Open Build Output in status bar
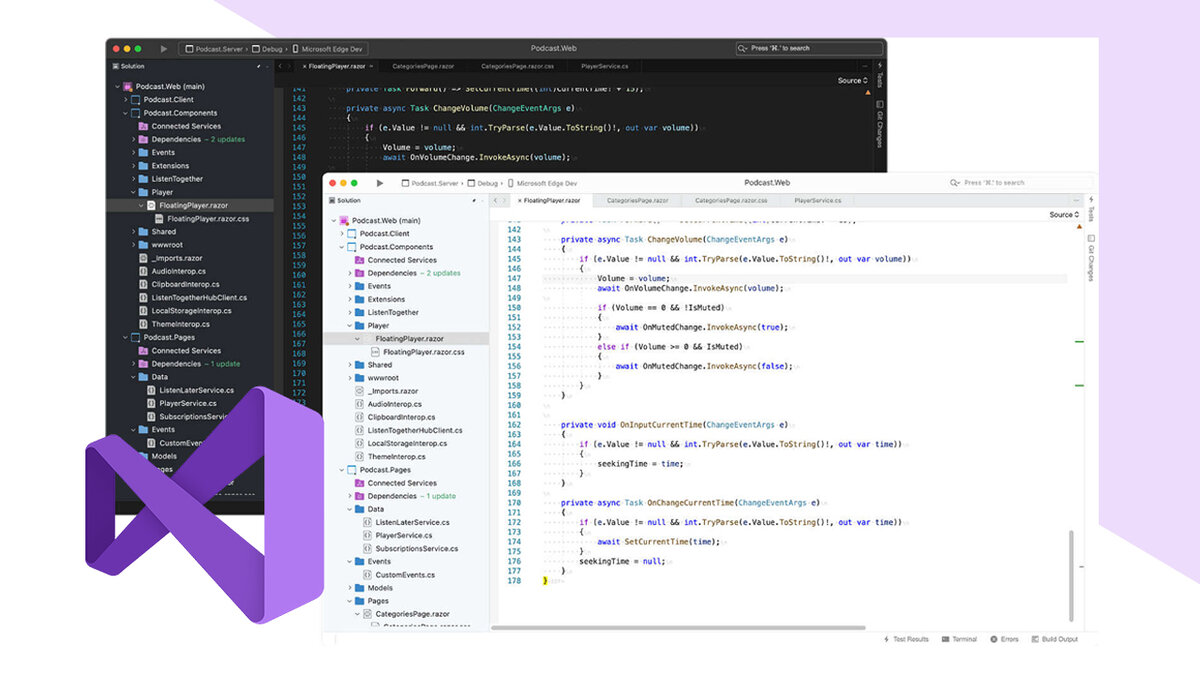The image size is (1200, 675). (1054, 639)
